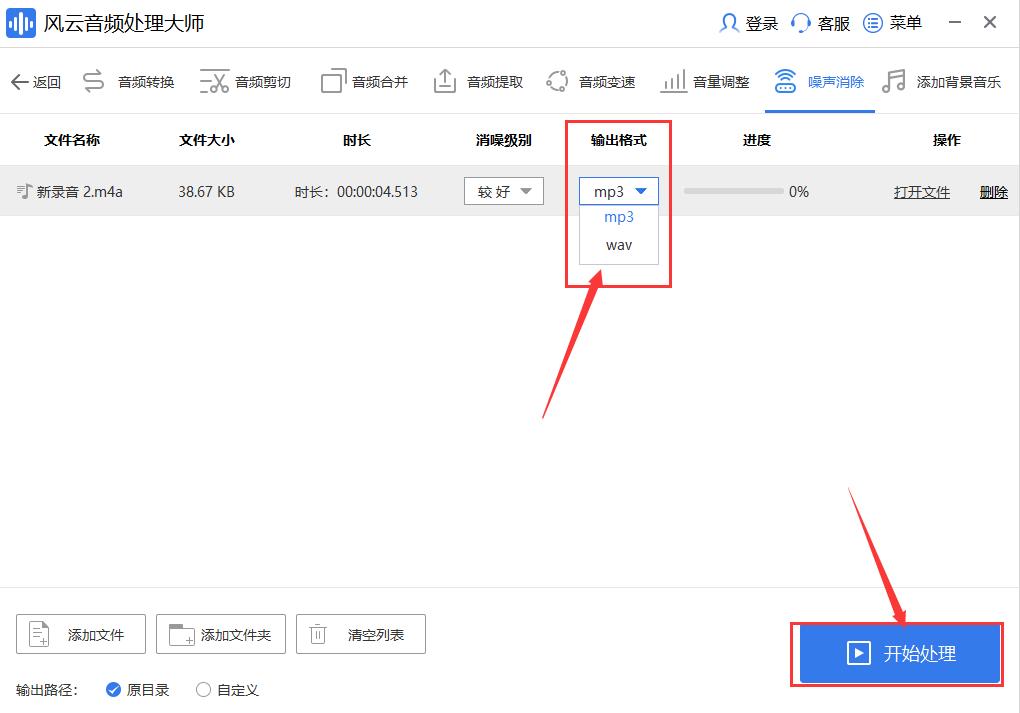The image size is (1020, 713).
Task: Click the app logo icon in title bar
Action: (x=21, y=23)
